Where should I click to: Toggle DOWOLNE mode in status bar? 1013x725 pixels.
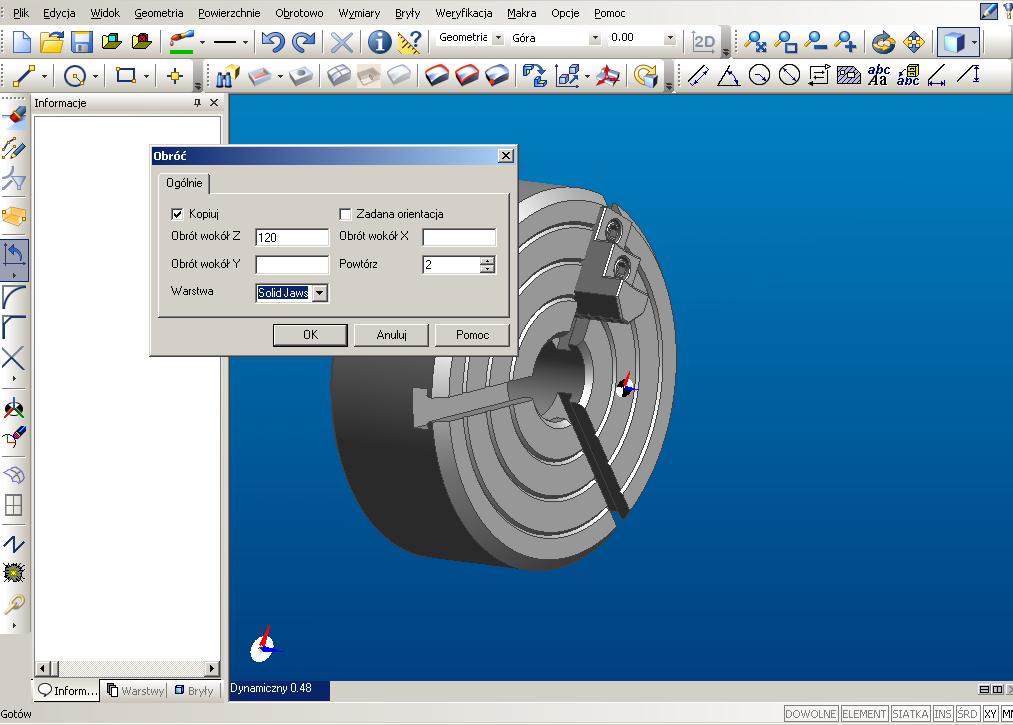(811, 714)
